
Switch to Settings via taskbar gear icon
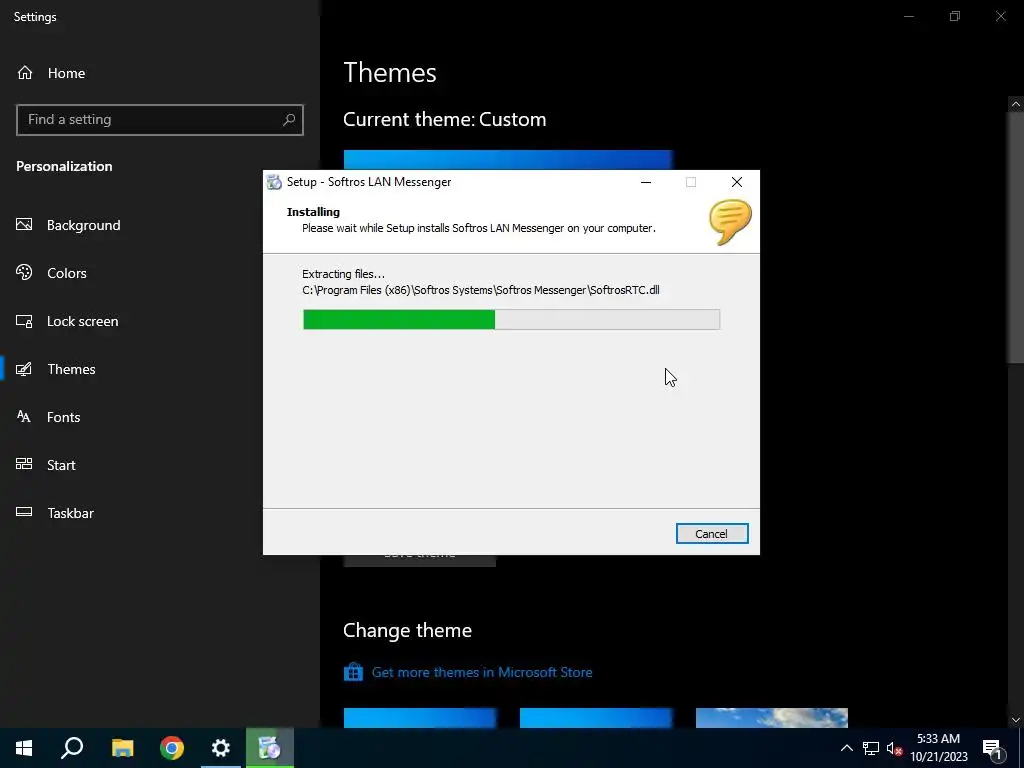tap(221, 748)
